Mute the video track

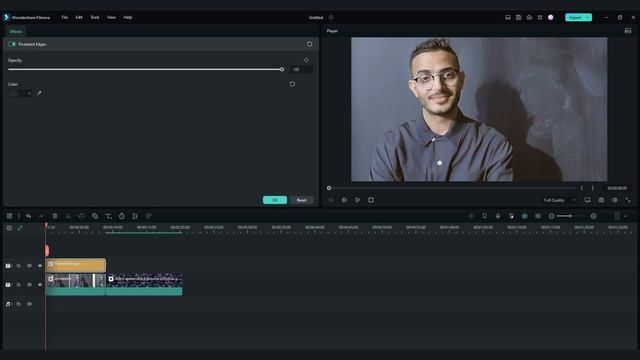click(x=29, y=284)
